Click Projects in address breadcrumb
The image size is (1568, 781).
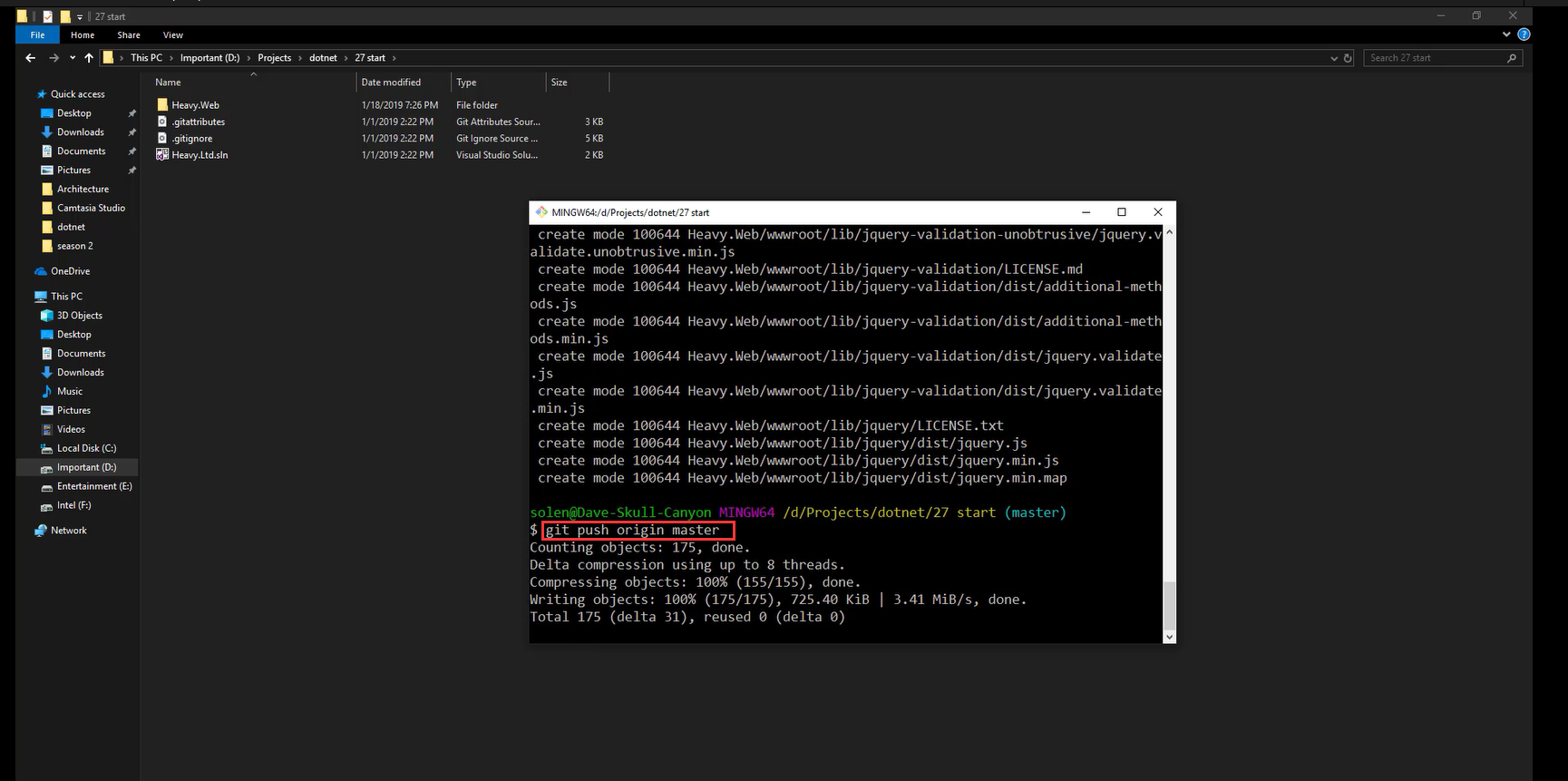275,58
